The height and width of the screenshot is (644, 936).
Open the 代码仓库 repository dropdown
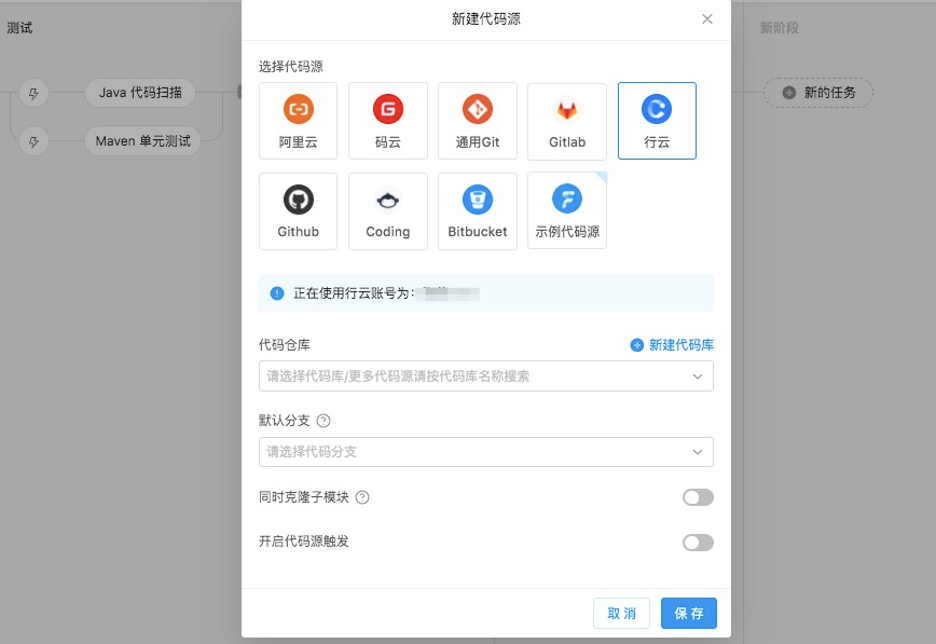click(x=486, y=376)
